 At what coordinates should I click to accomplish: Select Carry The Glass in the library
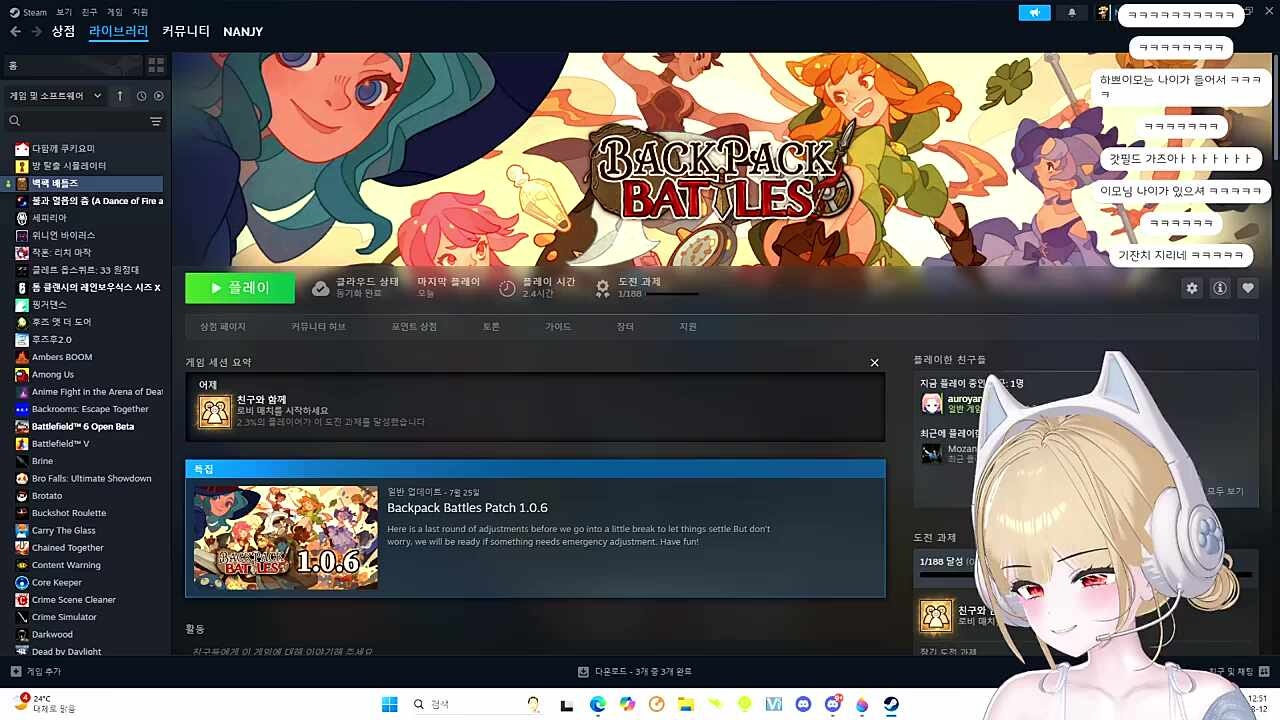(x=83, y=530)
